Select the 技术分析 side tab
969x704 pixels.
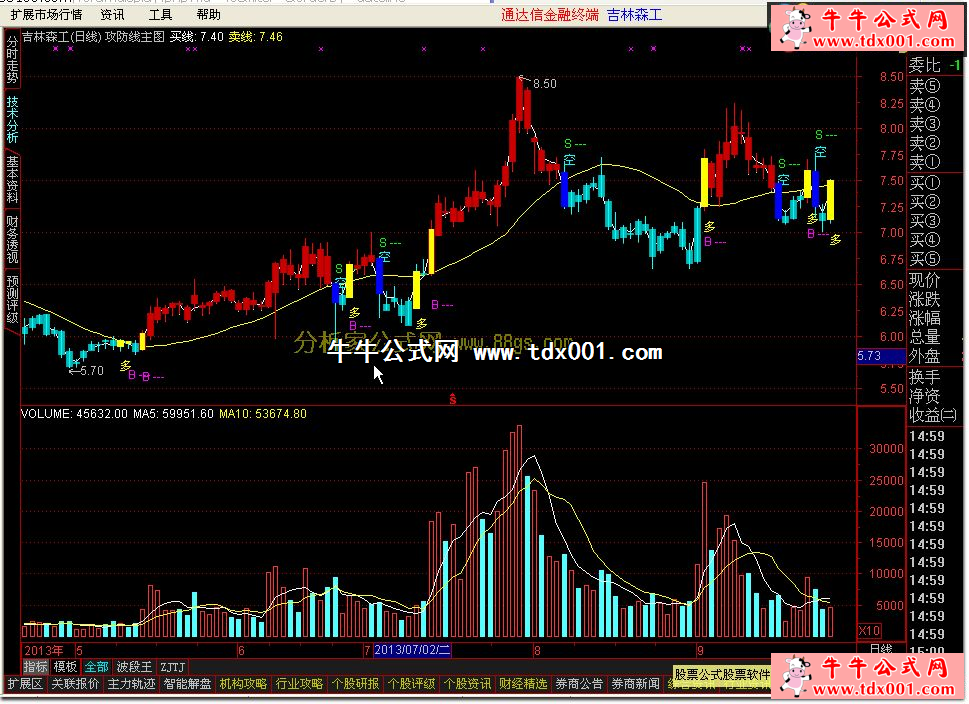click(x=12, y=119)
